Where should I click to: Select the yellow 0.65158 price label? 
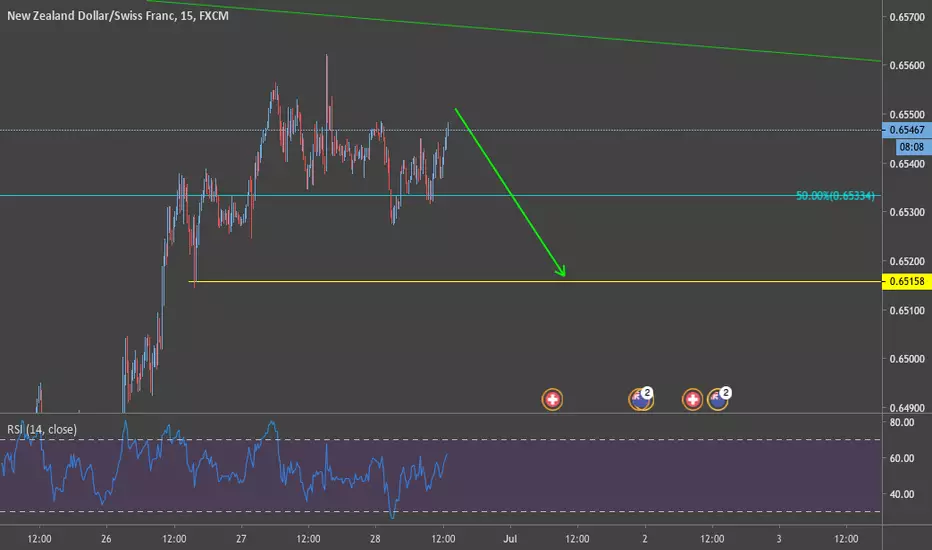point(907,281)
